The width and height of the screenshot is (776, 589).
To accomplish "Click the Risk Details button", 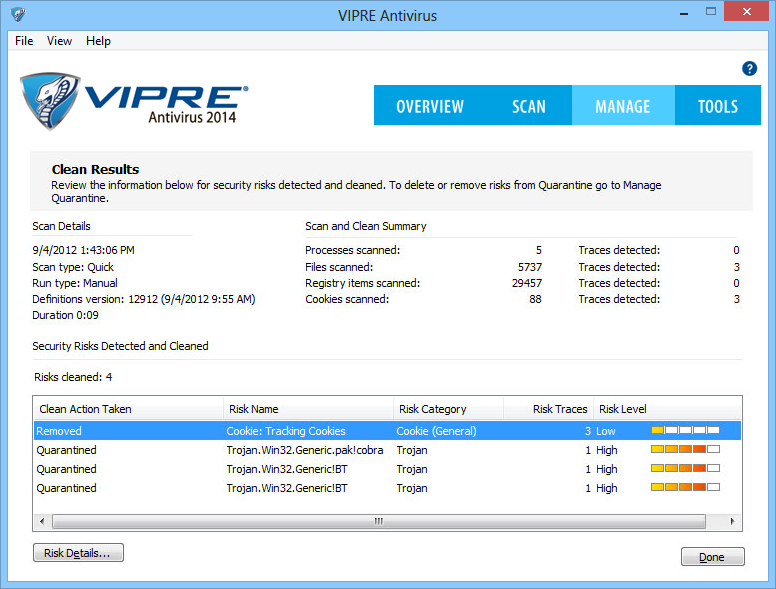I will pos(78,553).
